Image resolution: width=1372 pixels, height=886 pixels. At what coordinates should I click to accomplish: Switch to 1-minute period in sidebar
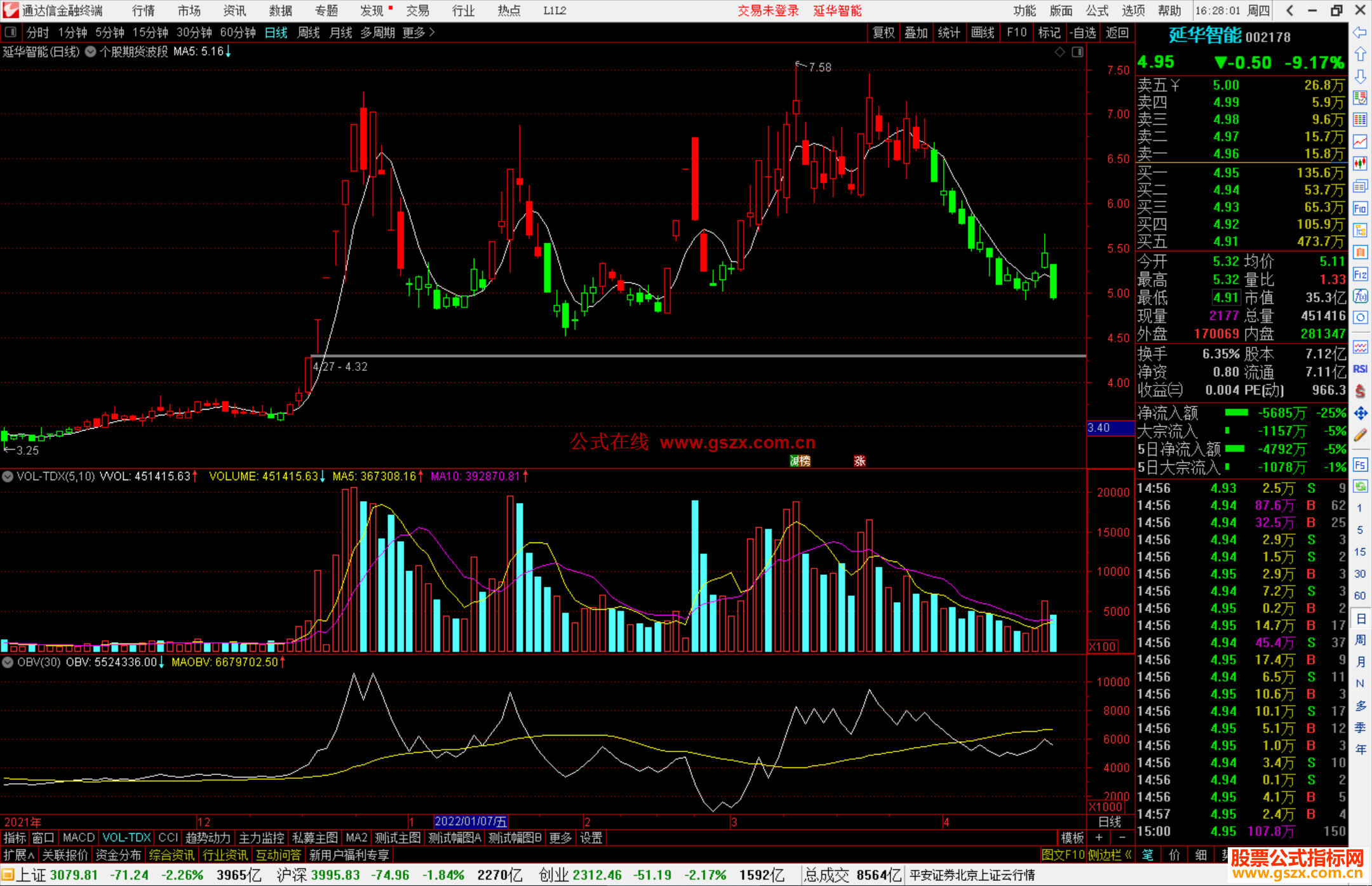[x=1359, y=507]
